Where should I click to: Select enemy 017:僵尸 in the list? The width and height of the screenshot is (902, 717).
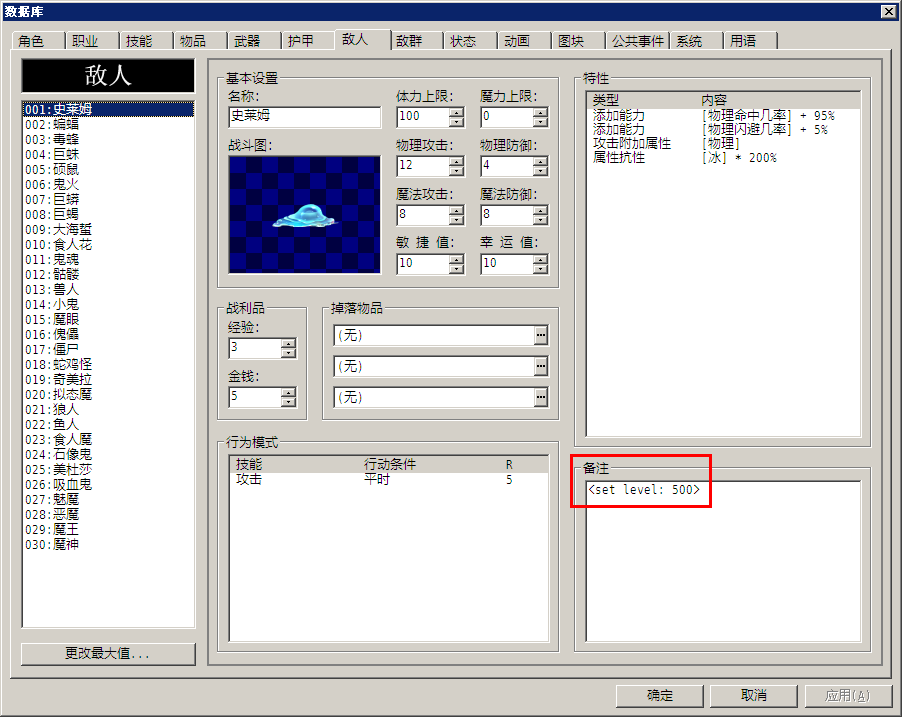(108, 349)
